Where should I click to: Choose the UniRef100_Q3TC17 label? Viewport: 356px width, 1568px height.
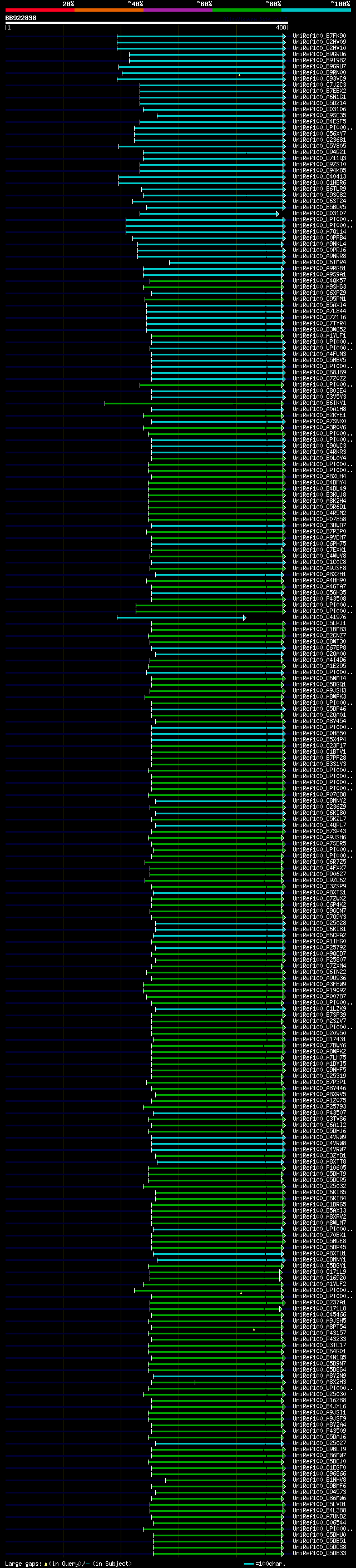click(x=319, y=1345)
